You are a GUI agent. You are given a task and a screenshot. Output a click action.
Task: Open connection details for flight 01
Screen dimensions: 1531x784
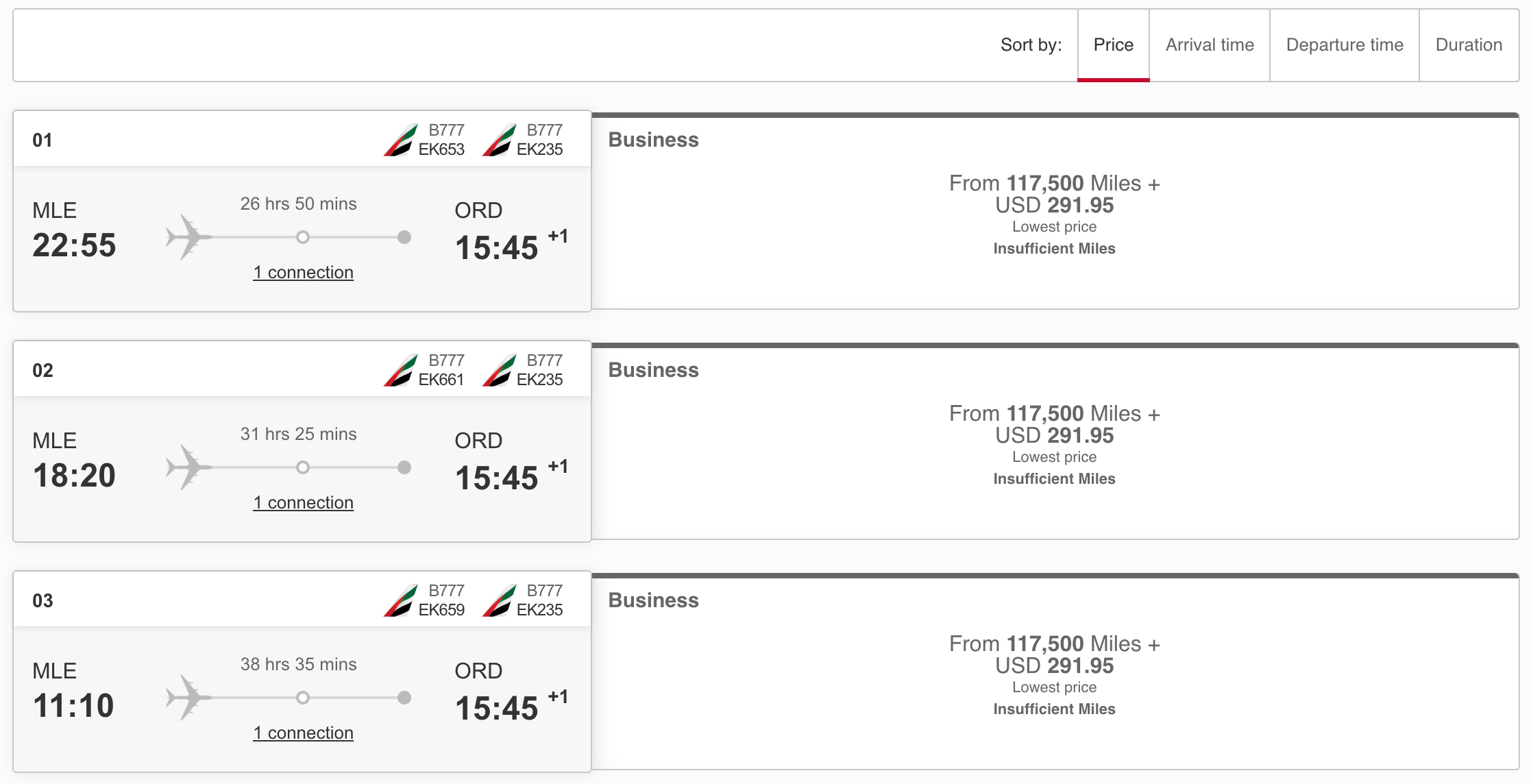click(x=303, y=273)
